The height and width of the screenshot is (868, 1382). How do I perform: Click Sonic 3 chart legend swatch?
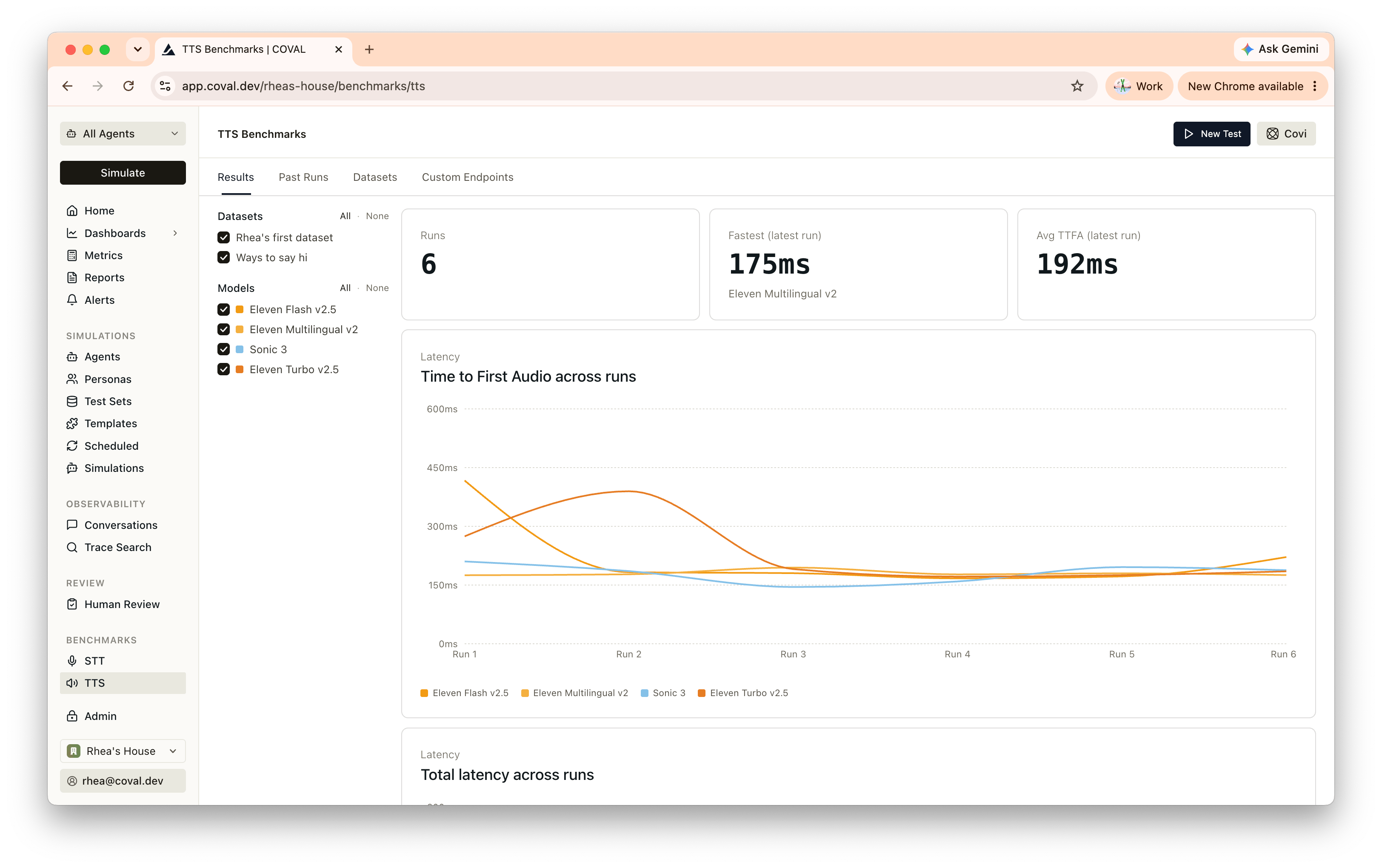[x=644, y=694]
